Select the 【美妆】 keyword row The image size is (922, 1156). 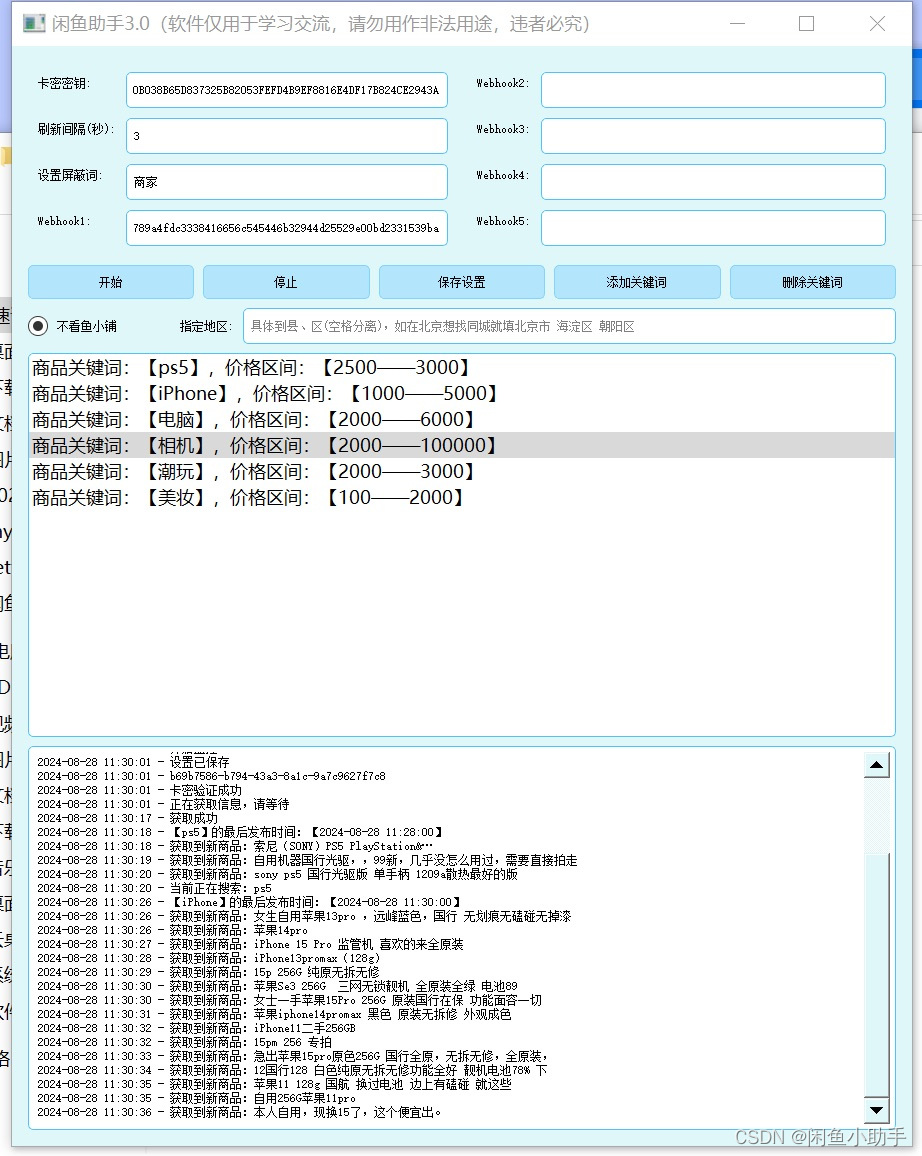coord(462,498)
